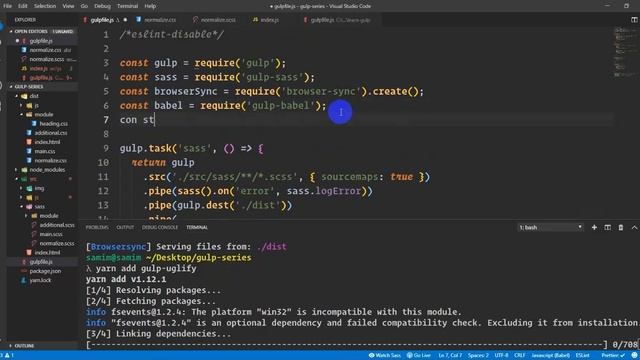This screenshot has height=360, width=640.
Task: Click the Ln 7, Col 7 indicator
Action: coord(450,356)
